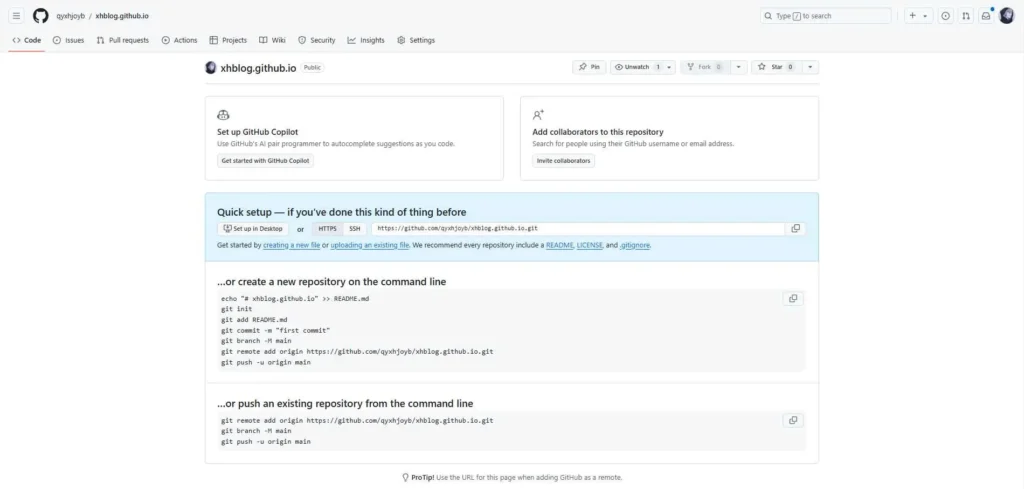The width and height of the screenshot is (1024, 489).
Task: Expand the dropdown arrow next to Star
Action: pos(810,67)
